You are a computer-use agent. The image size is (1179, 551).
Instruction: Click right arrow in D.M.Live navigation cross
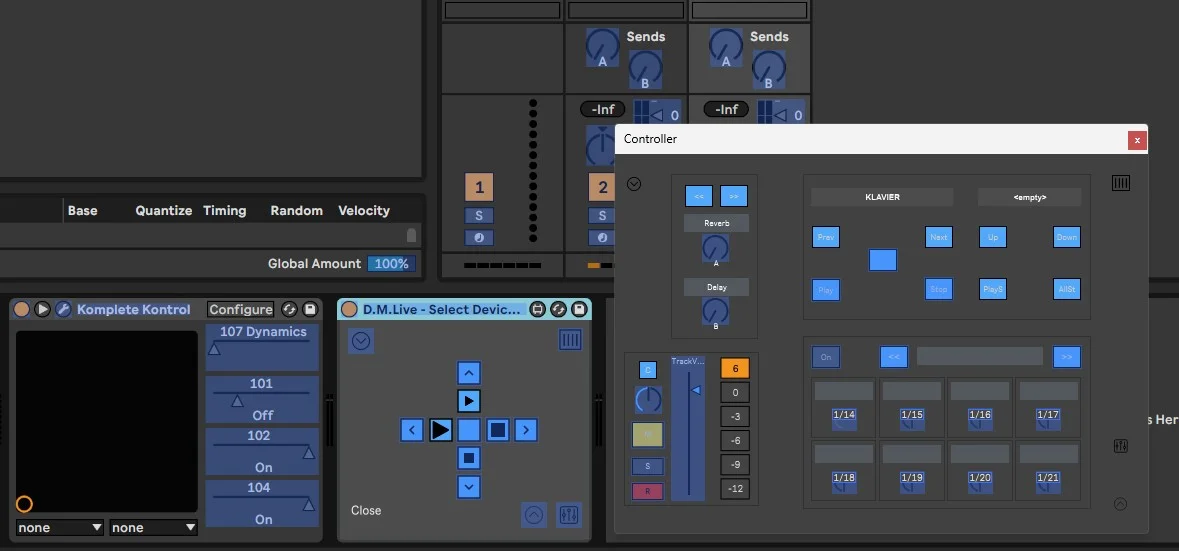[526, 430]
